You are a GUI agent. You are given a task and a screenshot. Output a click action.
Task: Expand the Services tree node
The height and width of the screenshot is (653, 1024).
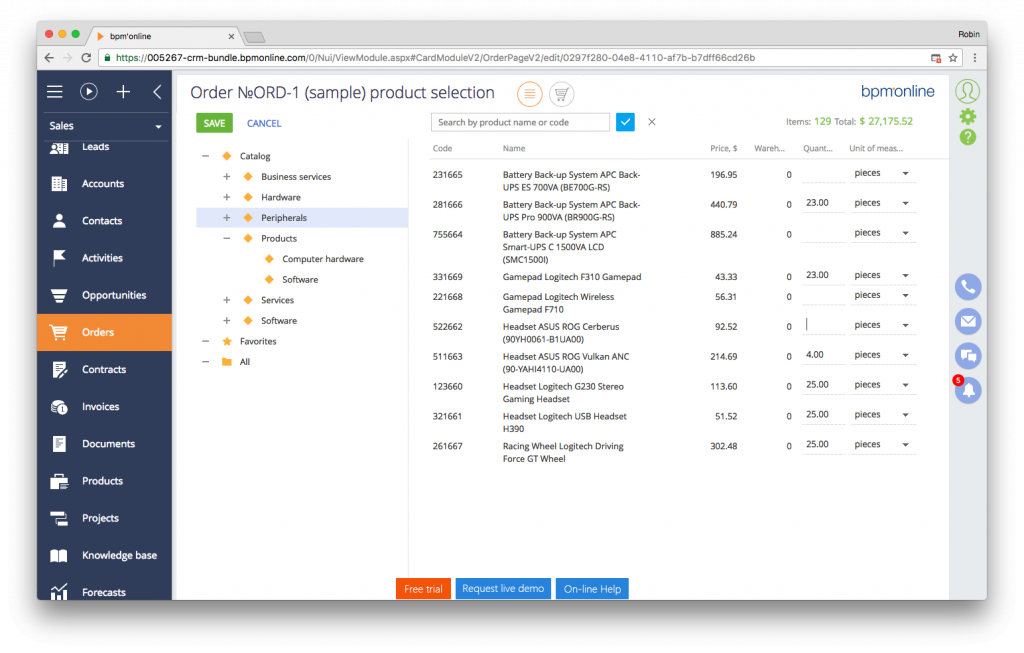coord(227,300)
